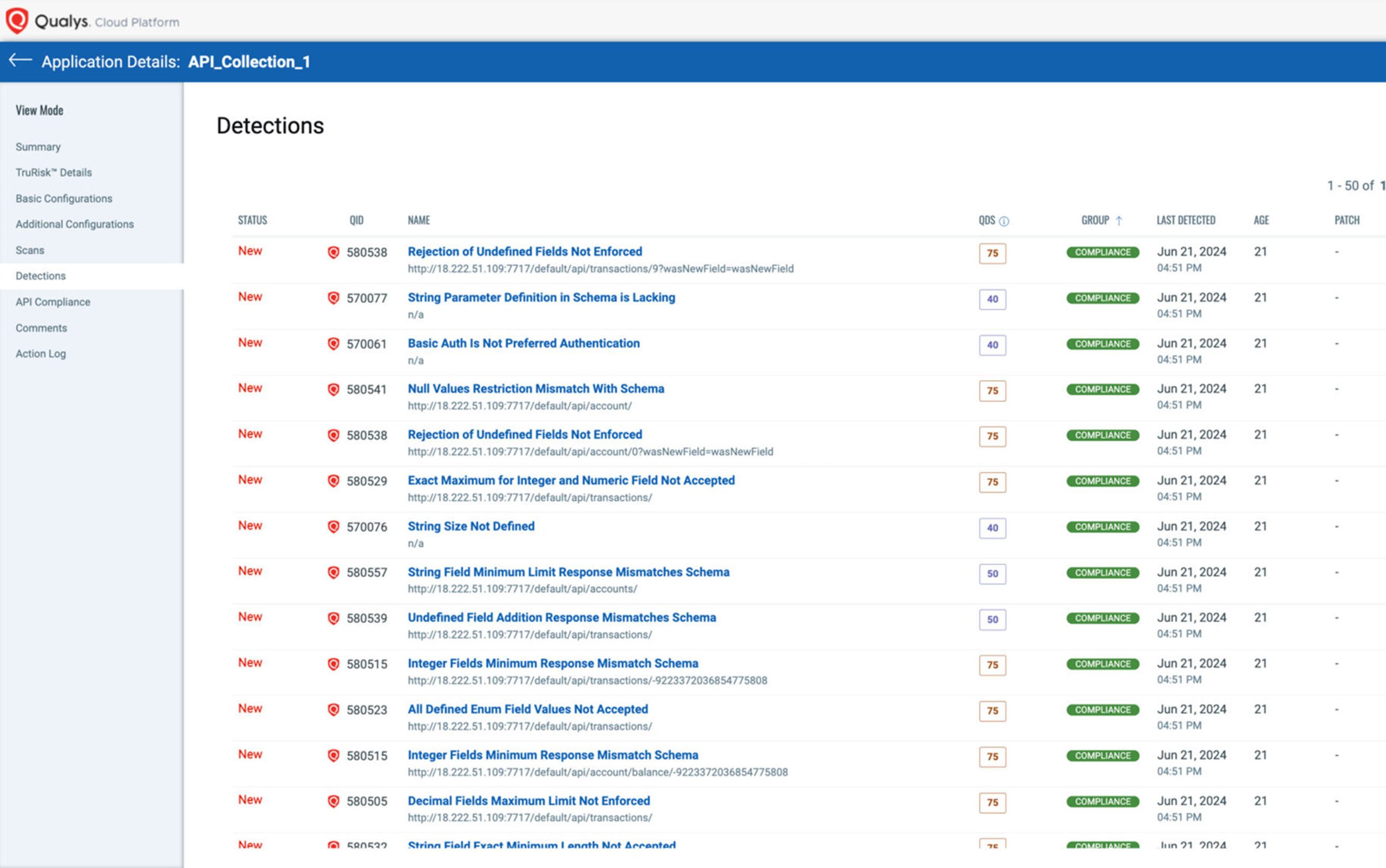
Task: Expand the Additional Configurations section
Action: (74, 224)
